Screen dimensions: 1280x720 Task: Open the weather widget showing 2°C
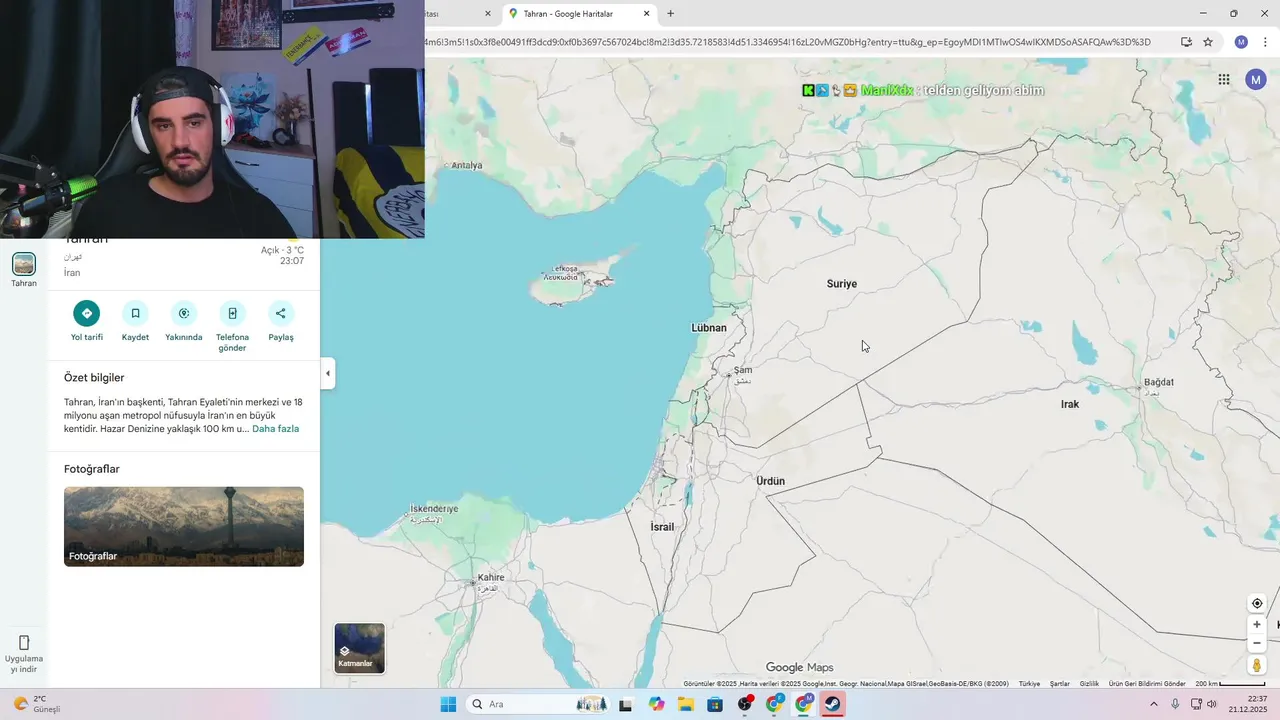pyautogui.click(x=37, y=704)
